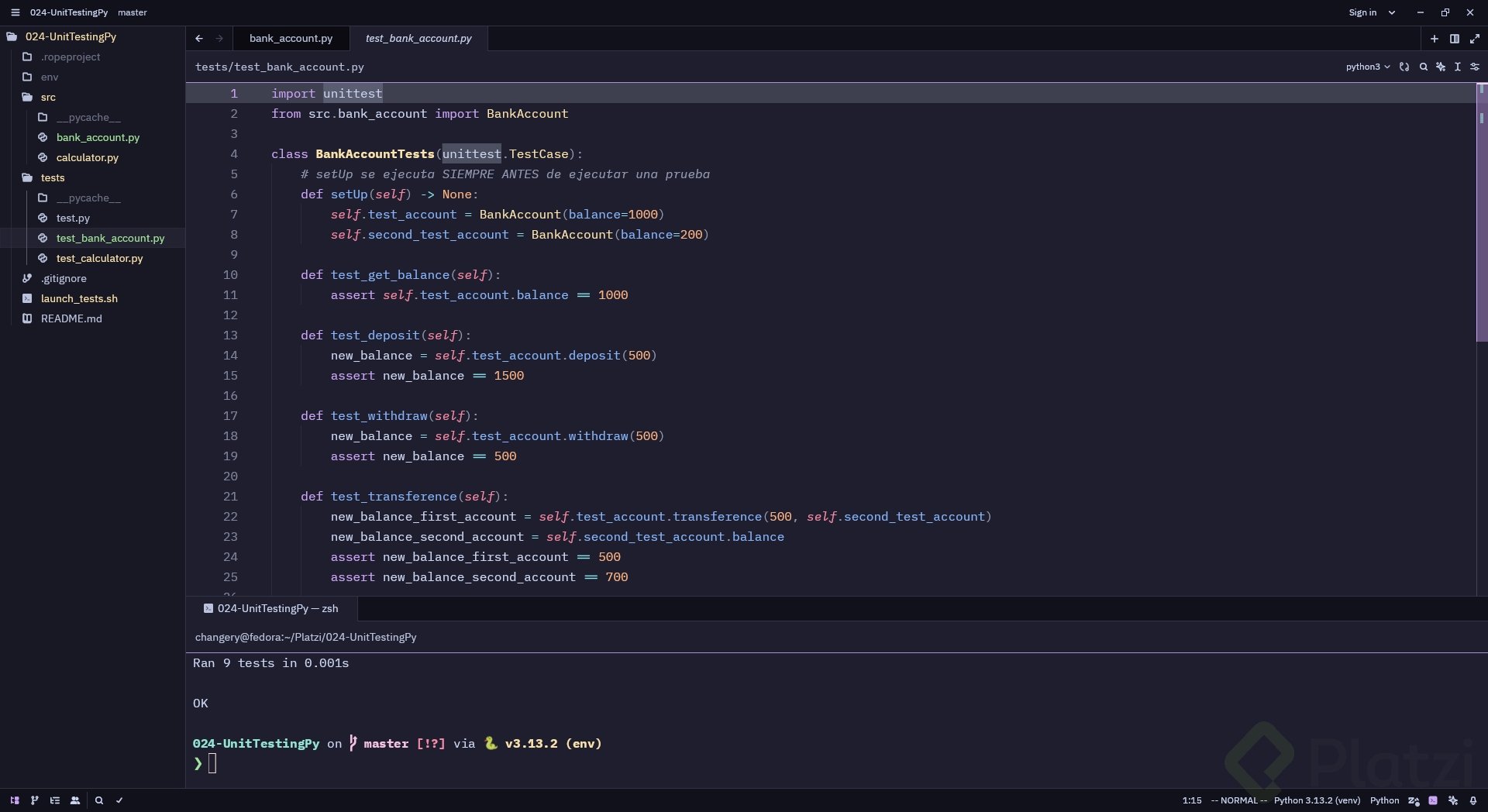The width and height of the screenshot is (1488, 812).
Task: Click the tests/test_bank_account.py breadcrumb path
Action: [x=280, y=67]
